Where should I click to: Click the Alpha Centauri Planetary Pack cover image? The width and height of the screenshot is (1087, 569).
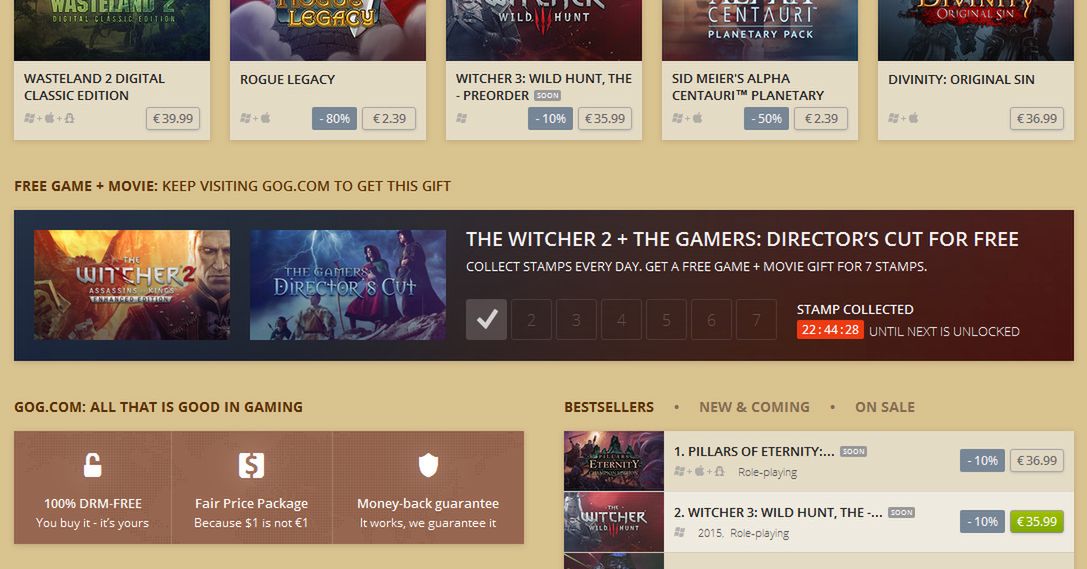click(760, 30)
